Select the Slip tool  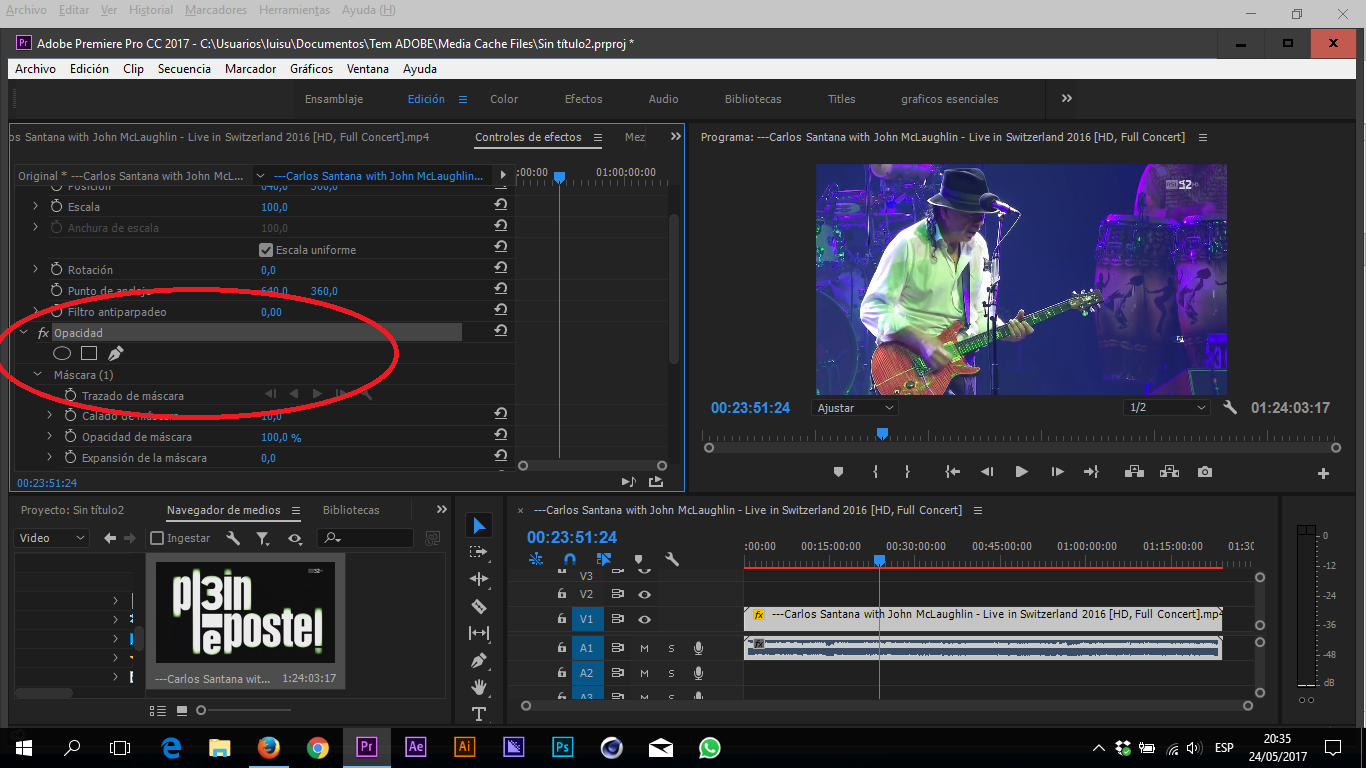pos(479,633)
